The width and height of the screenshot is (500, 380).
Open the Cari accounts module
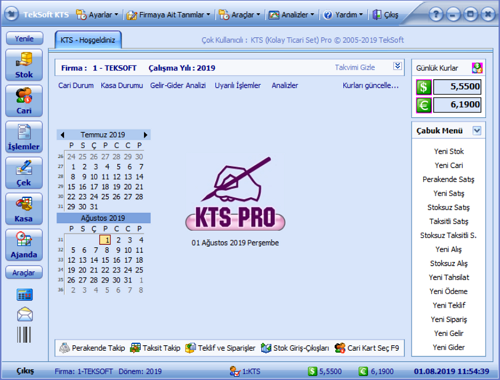click(x=24, y=101)
